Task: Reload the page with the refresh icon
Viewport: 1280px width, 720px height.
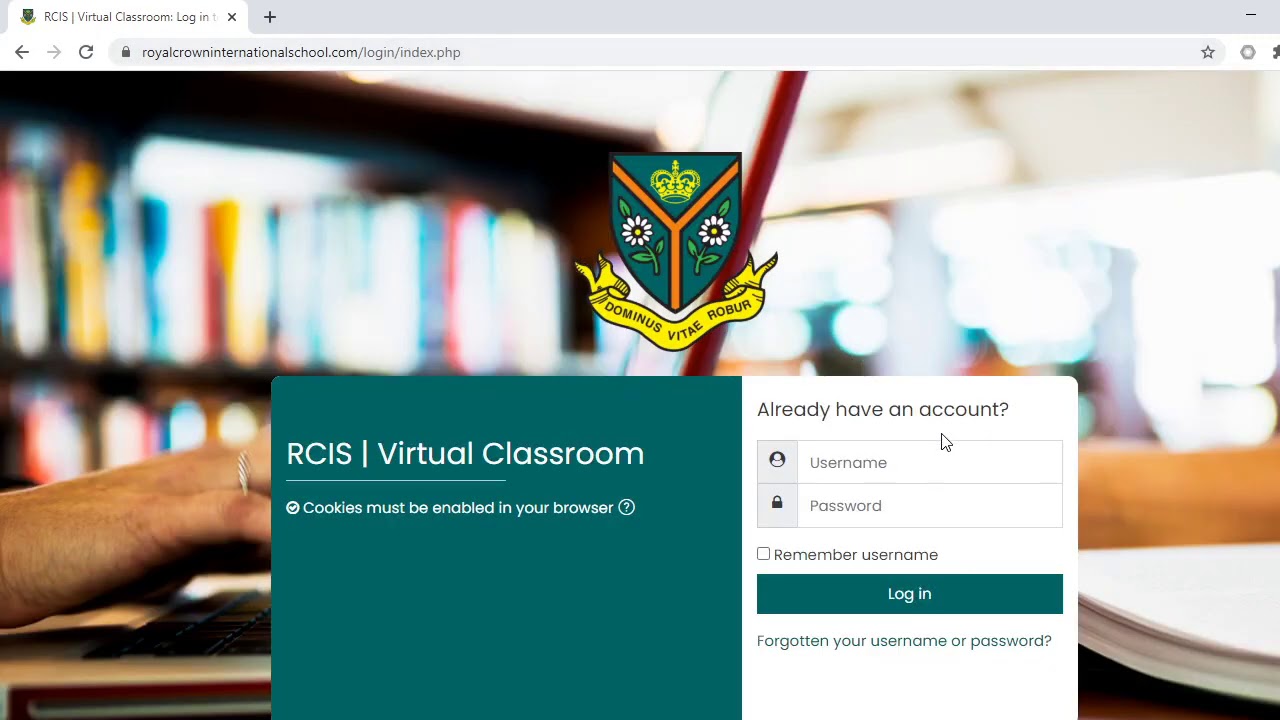Action: (x=86, y=52)
